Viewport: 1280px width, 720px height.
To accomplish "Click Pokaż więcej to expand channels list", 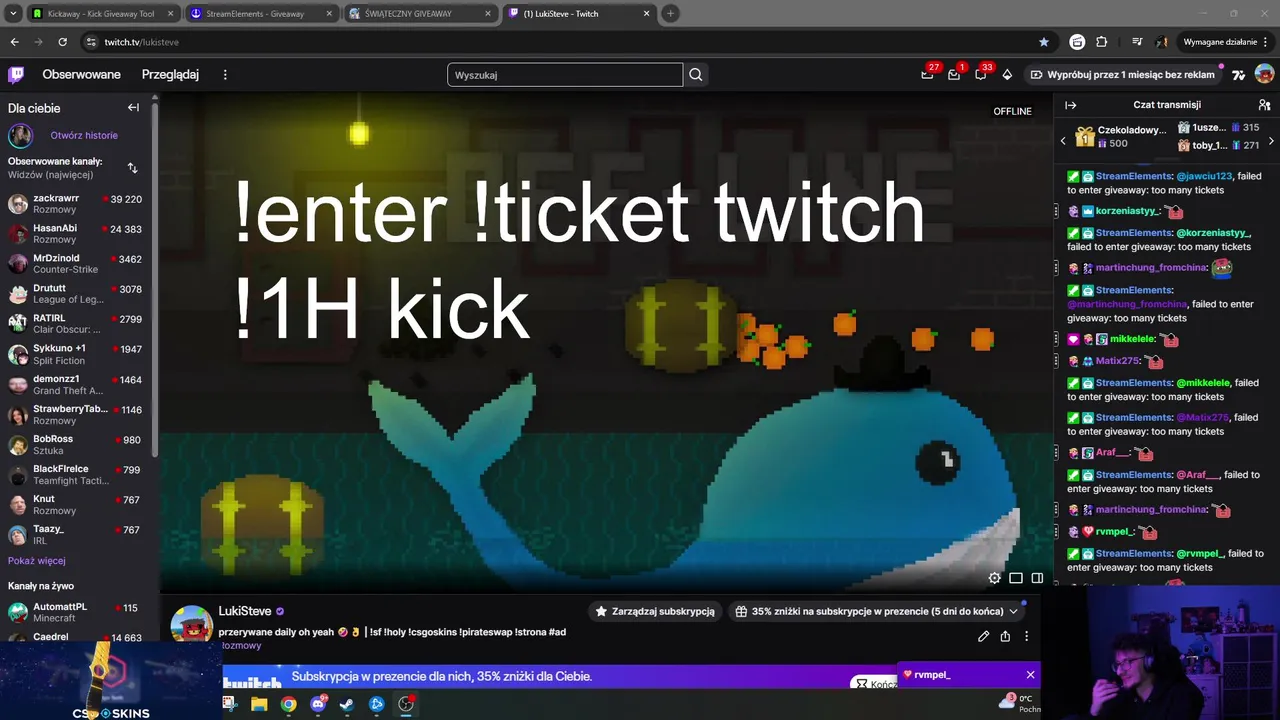I will click(x=37, y=561).
